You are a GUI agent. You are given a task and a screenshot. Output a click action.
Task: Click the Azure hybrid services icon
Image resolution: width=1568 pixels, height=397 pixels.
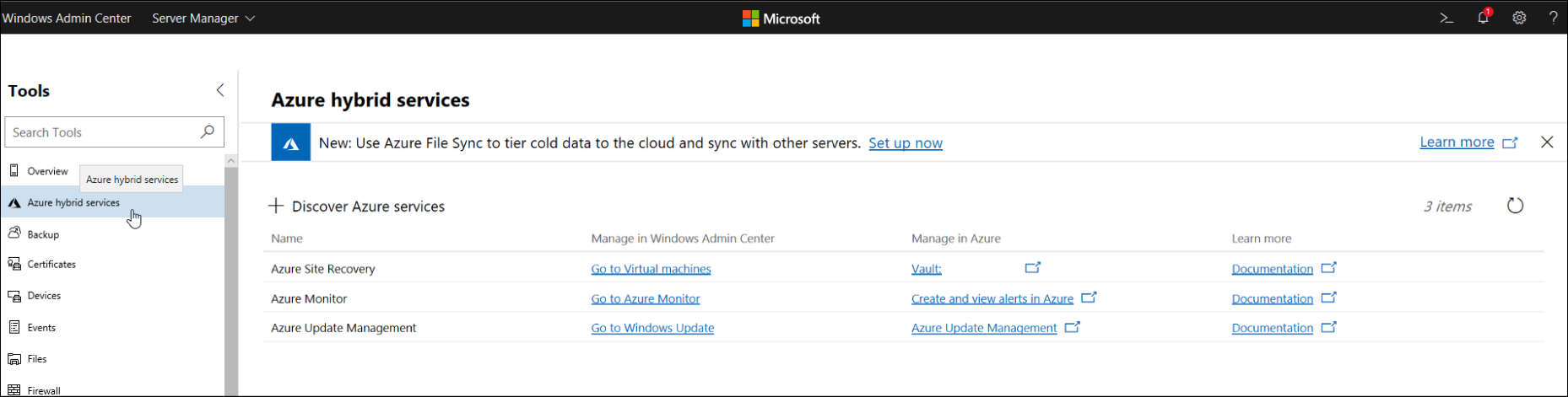pos(14,202)
